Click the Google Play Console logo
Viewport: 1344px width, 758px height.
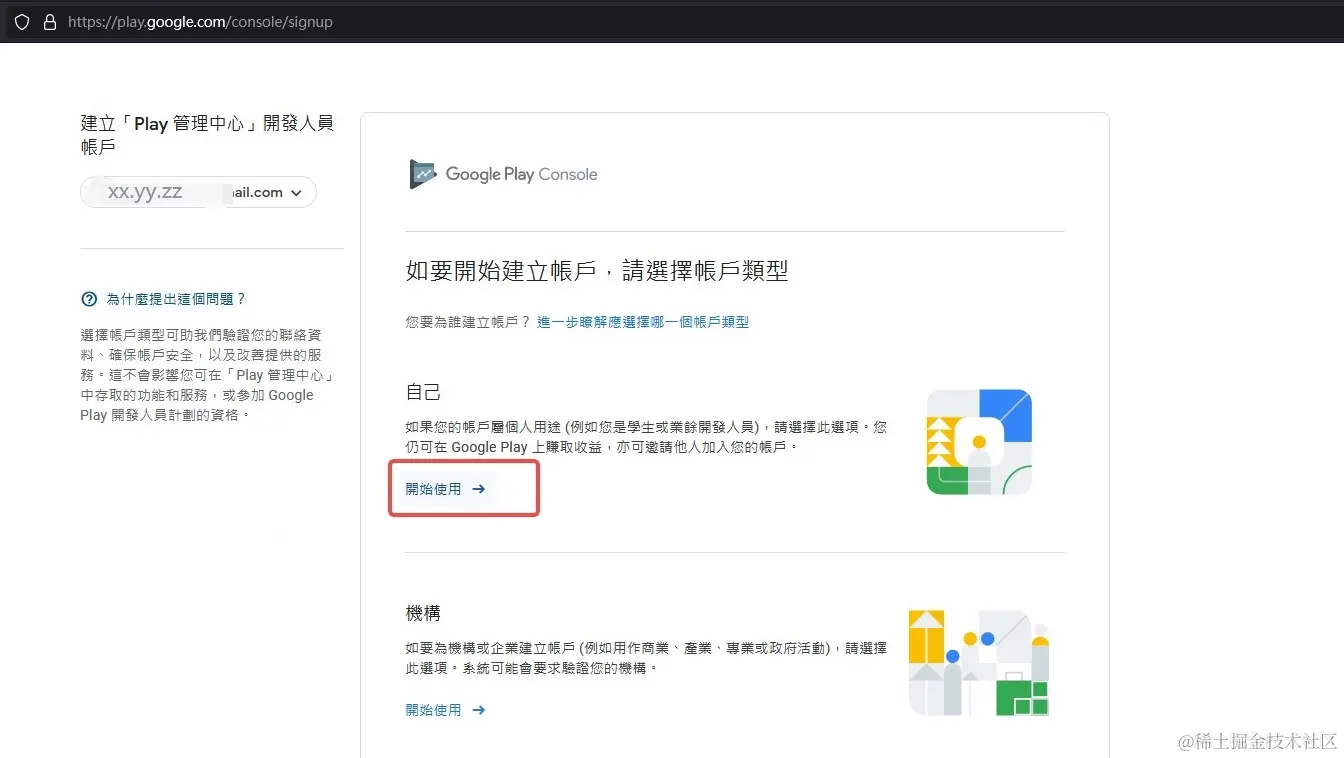pos(503,174)
